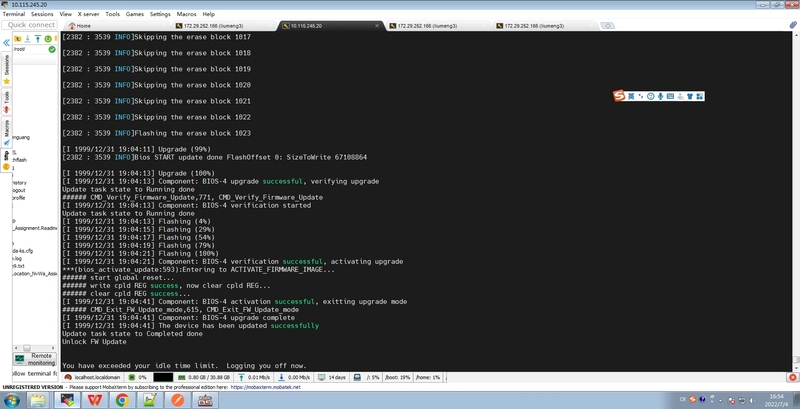The height and width of the screenshot is (409, 800).
Task: Open the Macros menu in menu bar
Action: pos(186,14)
